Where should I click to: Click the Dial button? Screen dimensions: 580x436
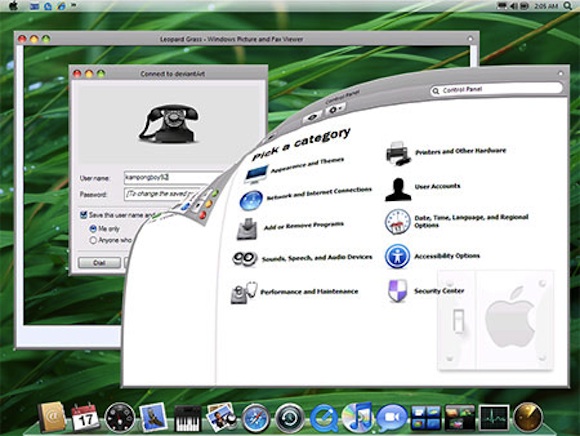click(100, 263)
